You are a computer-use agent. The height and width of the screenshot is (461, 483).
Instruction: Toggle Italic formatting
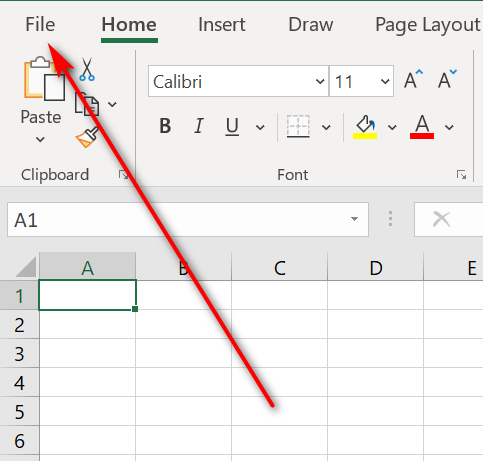(199, 126)
